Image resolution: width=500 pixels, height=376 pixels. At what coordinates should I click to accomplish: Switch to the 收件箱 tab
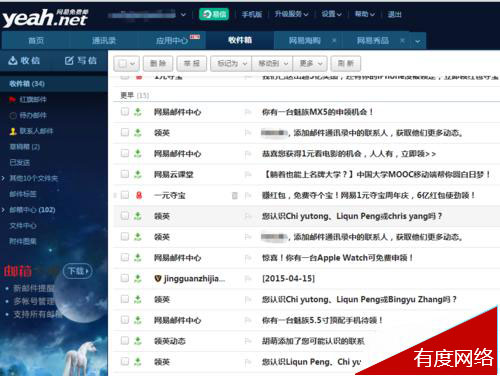[x=240, y=40]
